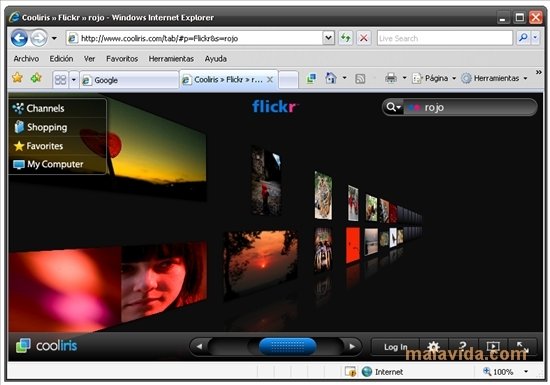Image resolution: width=550 pixels, height=385 pixels.
Task: Click the browser Forward arrow button
Action: pos(39,38)
